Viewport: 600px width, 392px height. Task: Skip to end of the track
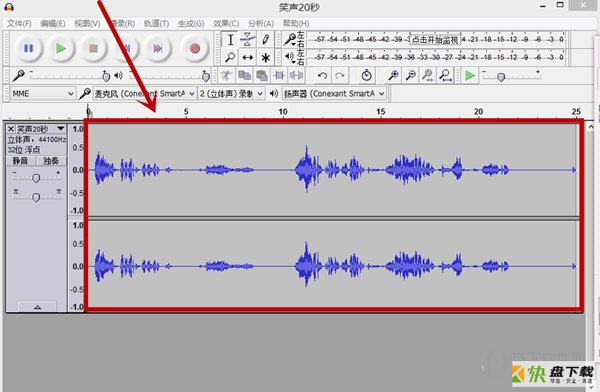tap(158, 49)
